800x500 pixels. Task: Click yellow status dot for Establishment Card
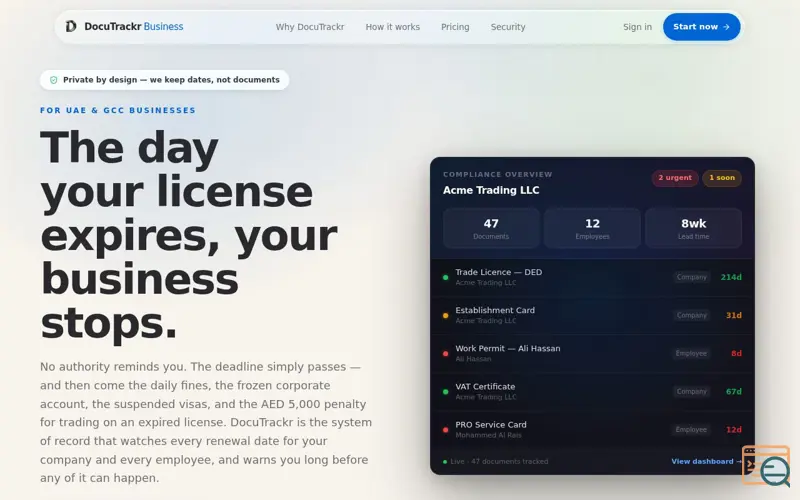pyautogui.click(x=445, y=316)
